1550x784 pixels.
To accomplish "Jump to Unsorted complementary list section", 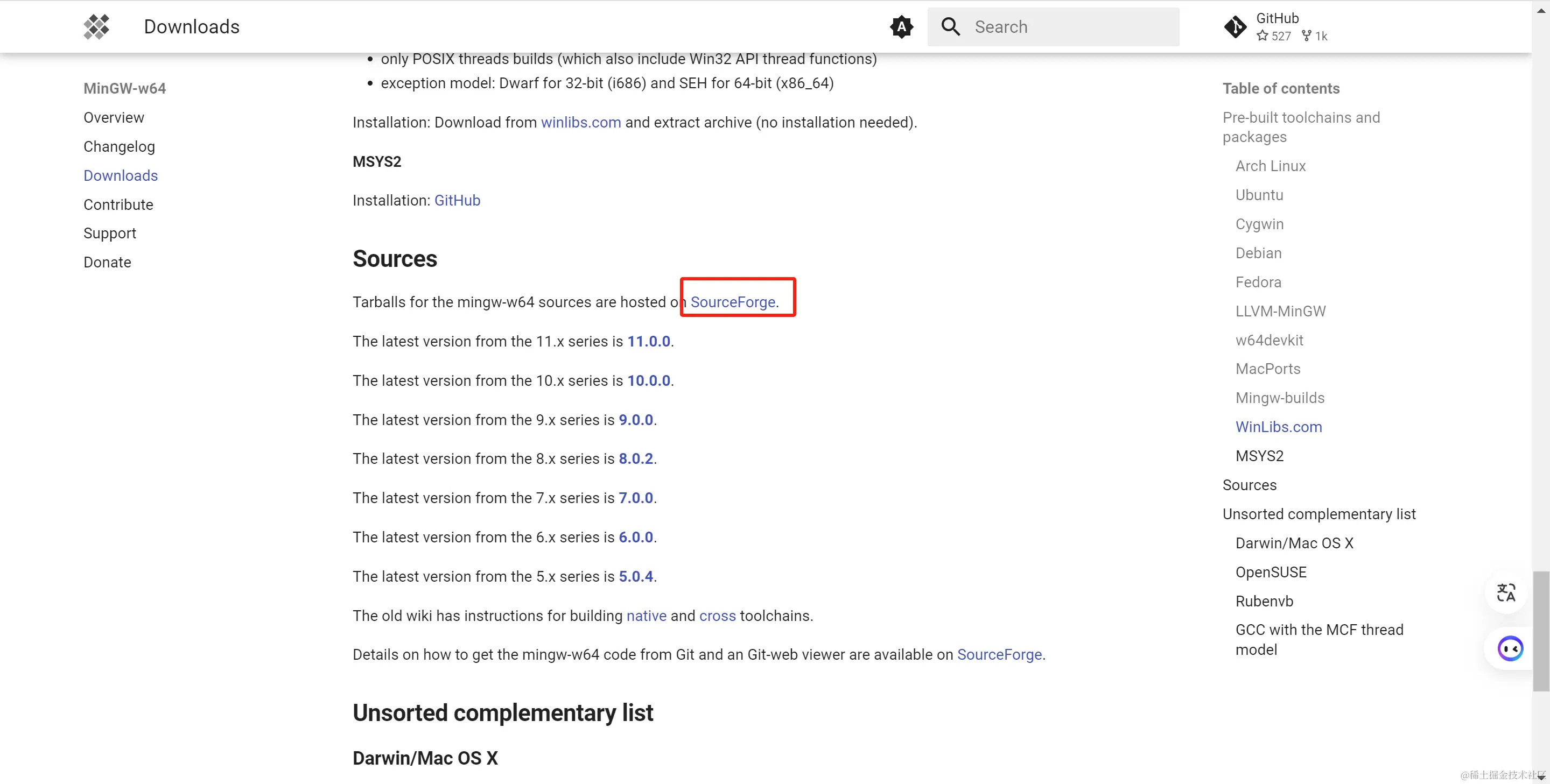I will pyautogui.click(x=1318, y=513).
